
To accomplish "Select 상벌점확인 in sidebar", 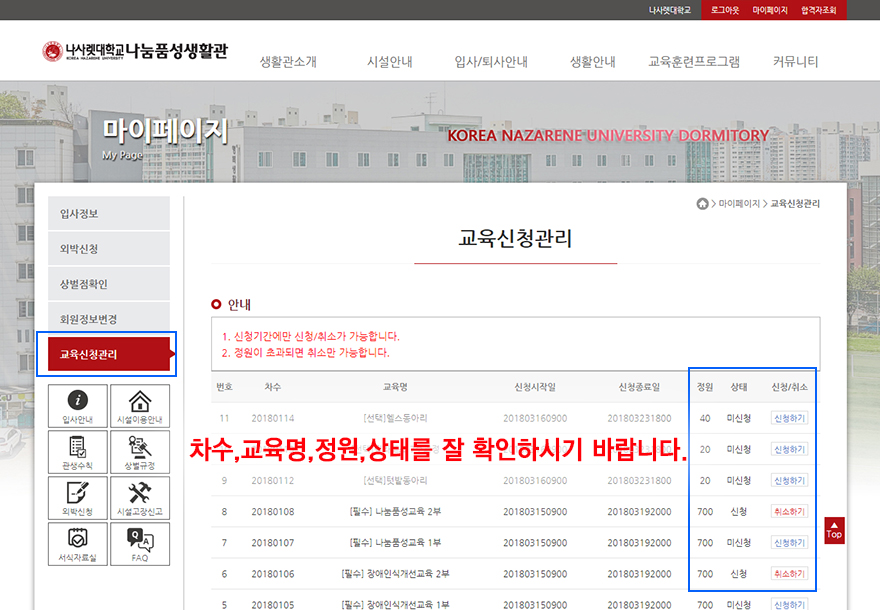I will click(x=109, y=284).
